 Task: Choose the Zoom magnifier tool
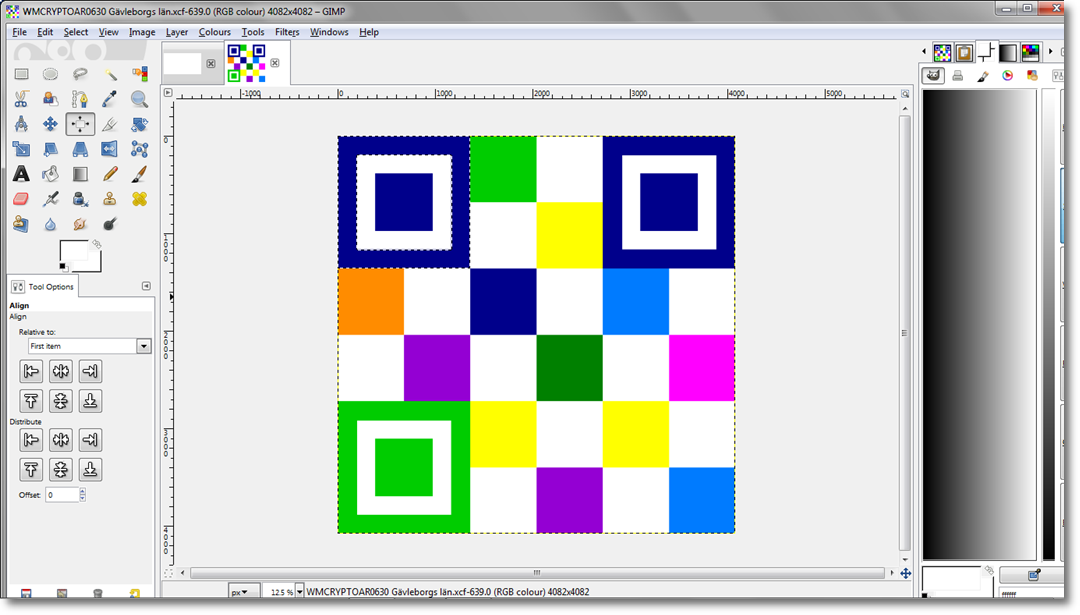[x=140, y=99]
